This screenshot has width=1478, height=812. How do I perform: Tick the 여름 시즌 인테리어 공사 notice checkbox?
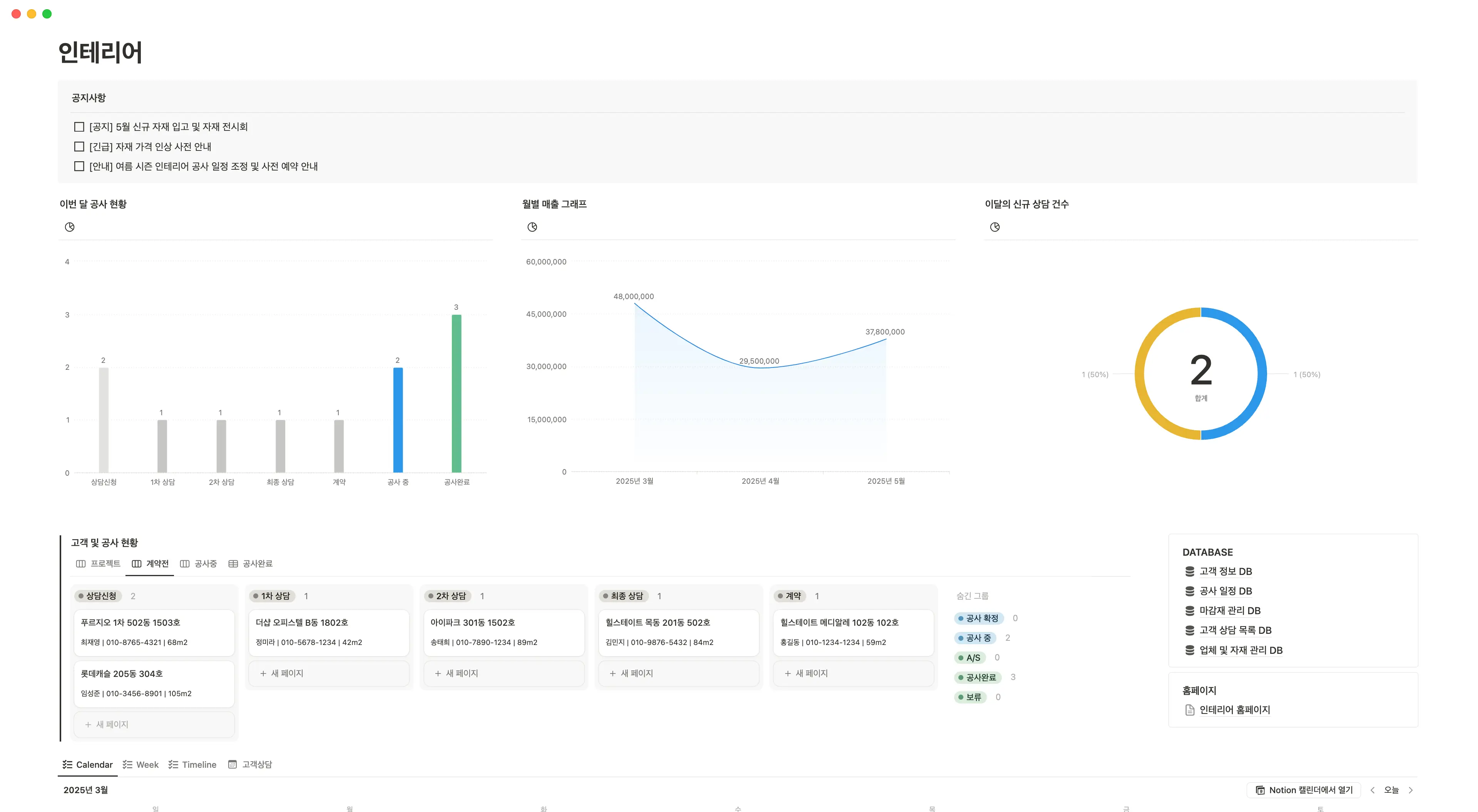79,166
